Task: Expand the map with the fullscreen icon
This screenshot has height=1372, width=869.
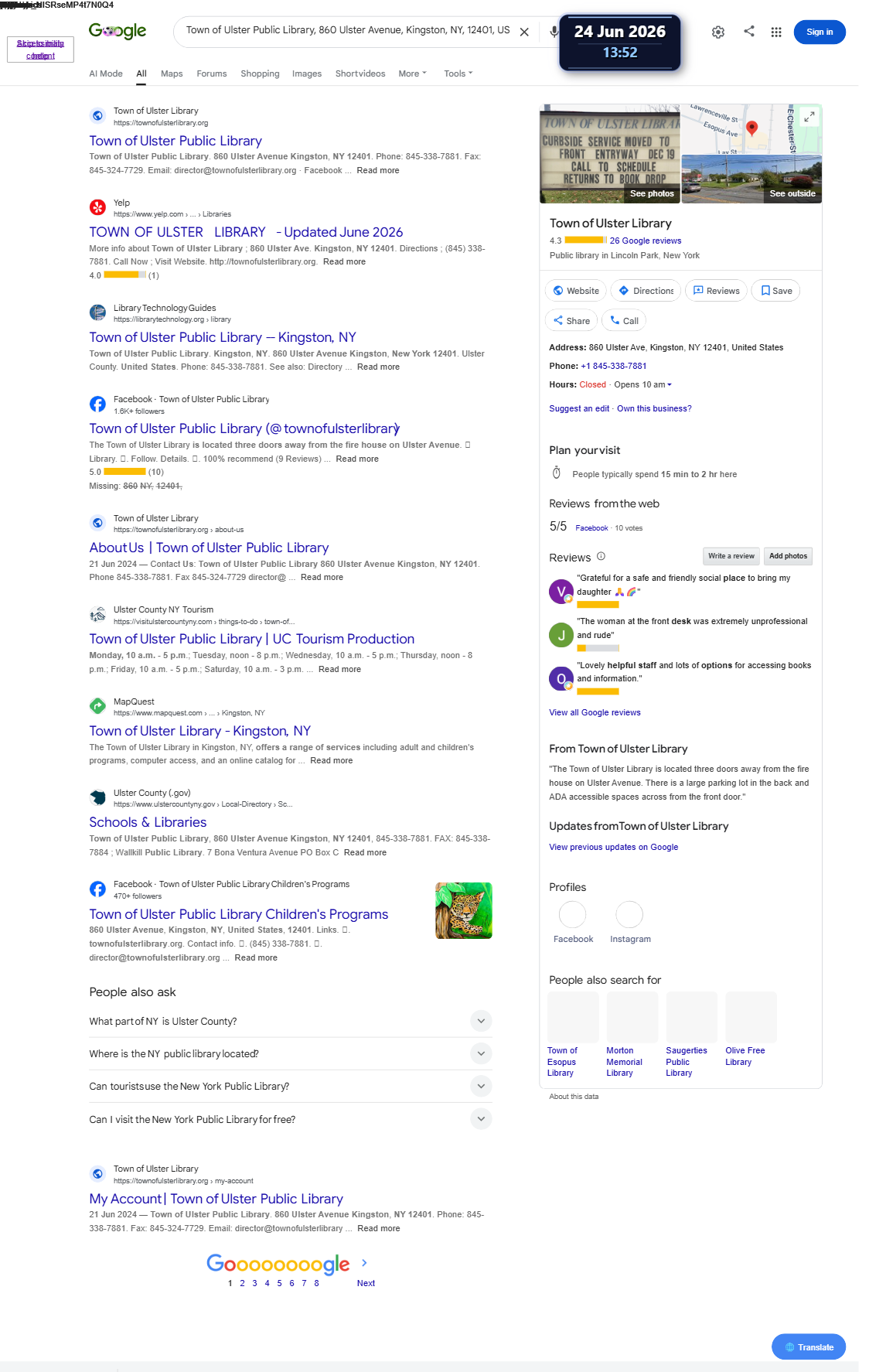Action: click(809, 117)
